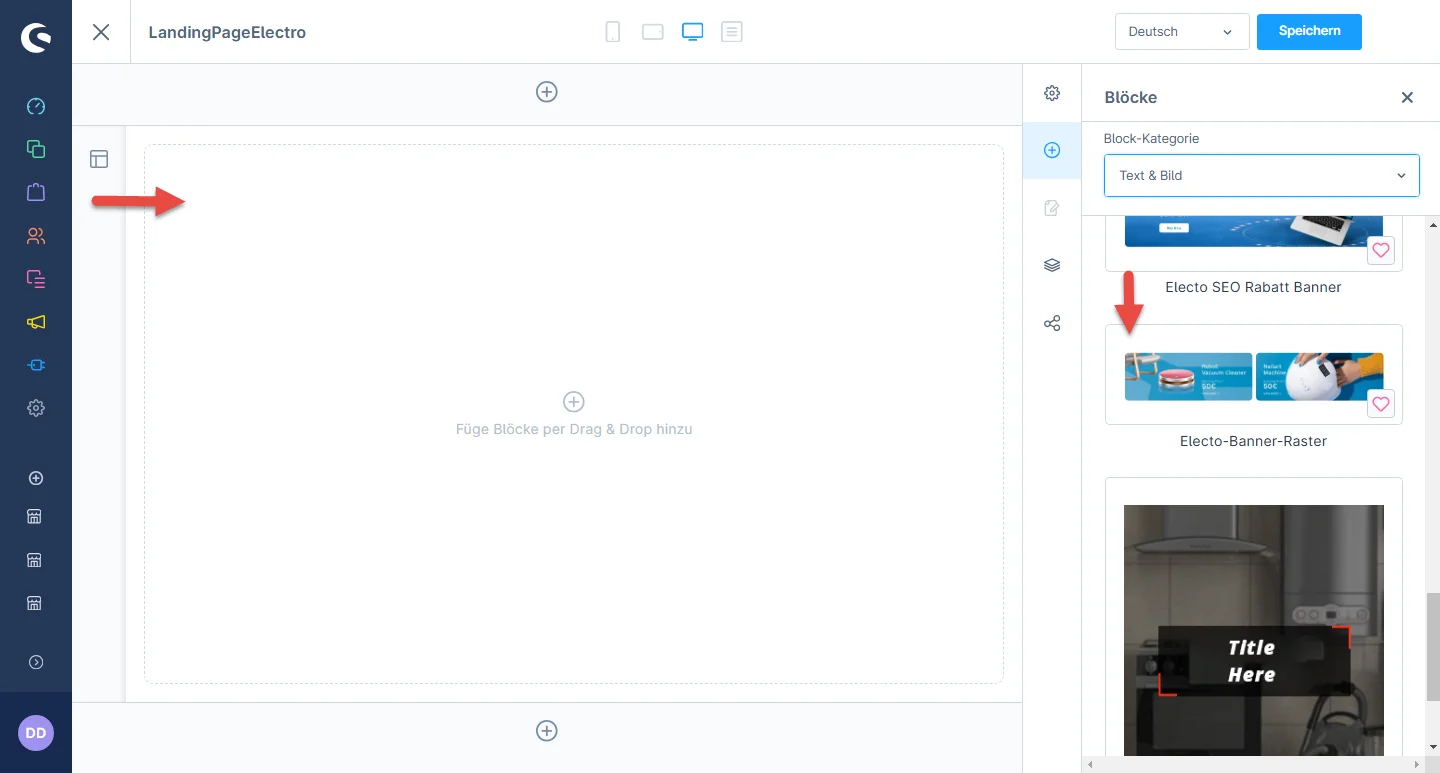The height and width of the screenshot is (773, 1440).
Task: Expand the collapsed main sidebar
Action: tap(36, 662)
